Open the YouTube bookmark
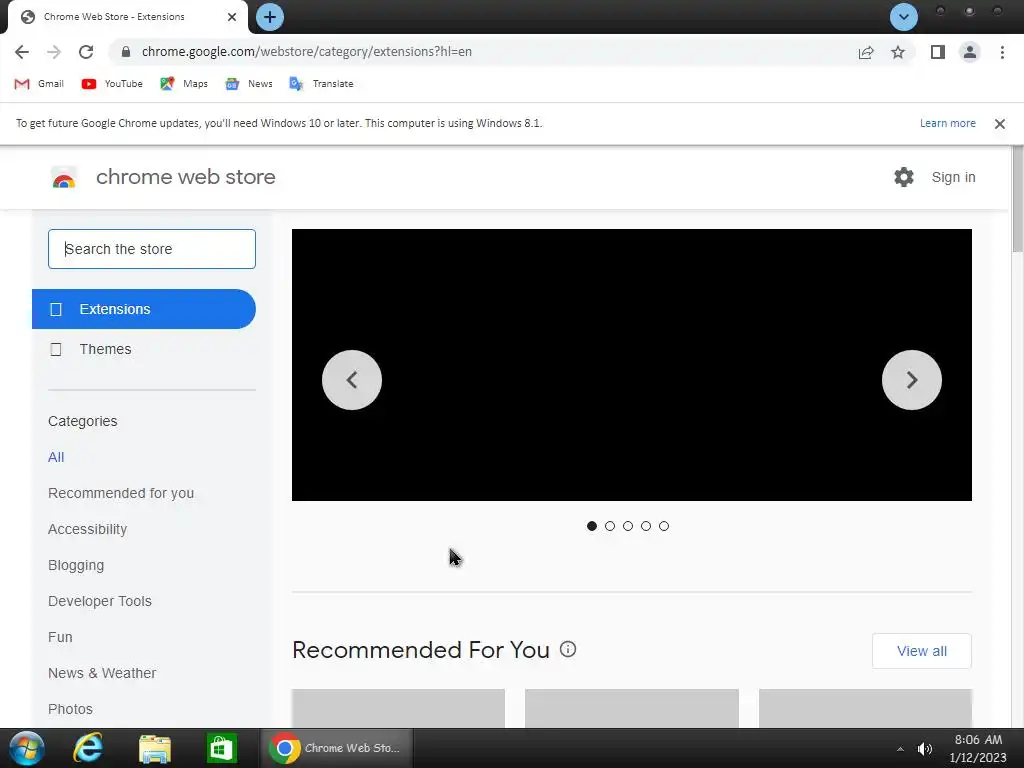 [x=112, y=84]
